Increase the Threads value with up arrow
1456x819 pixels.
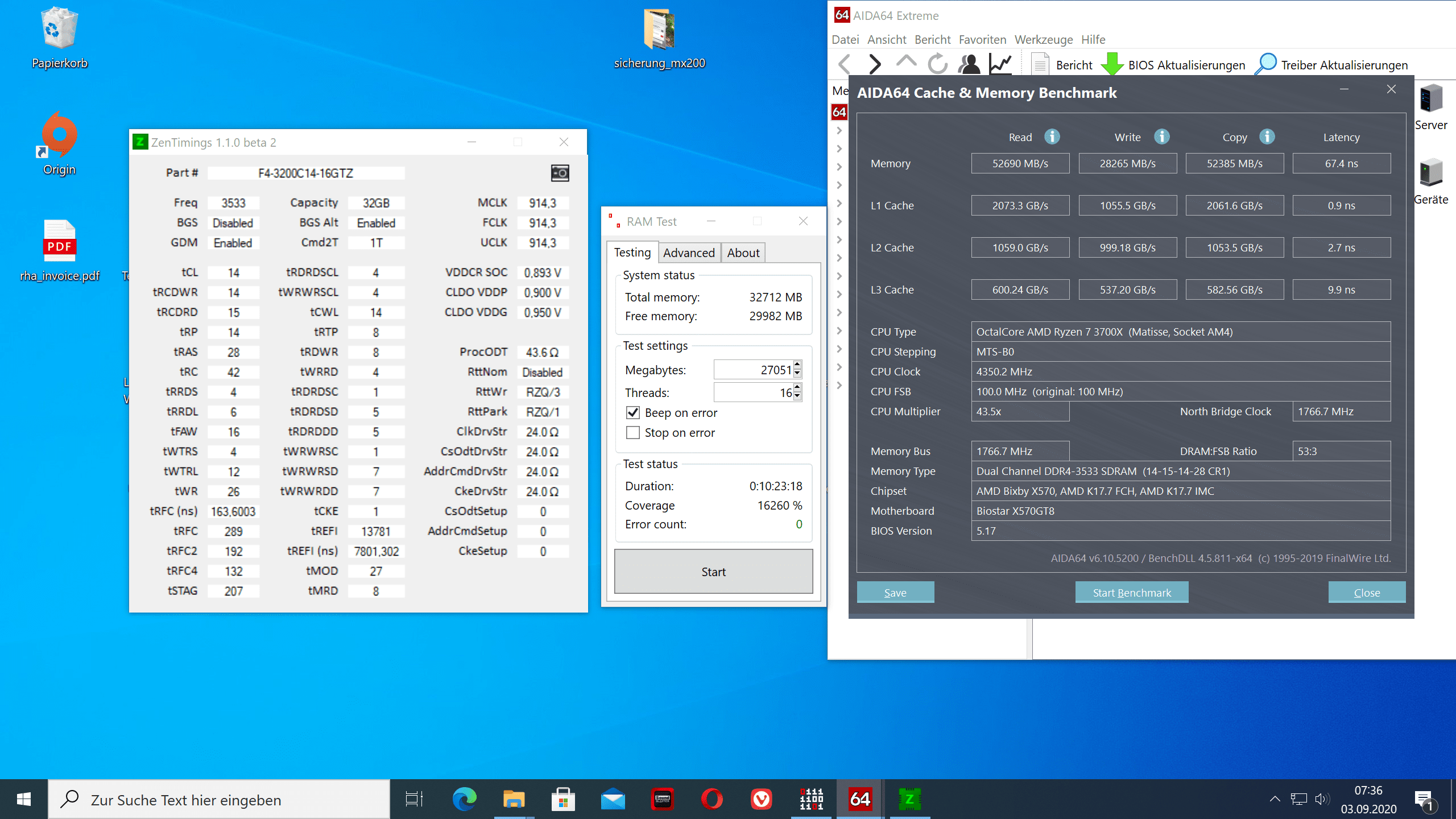point(797,388)
